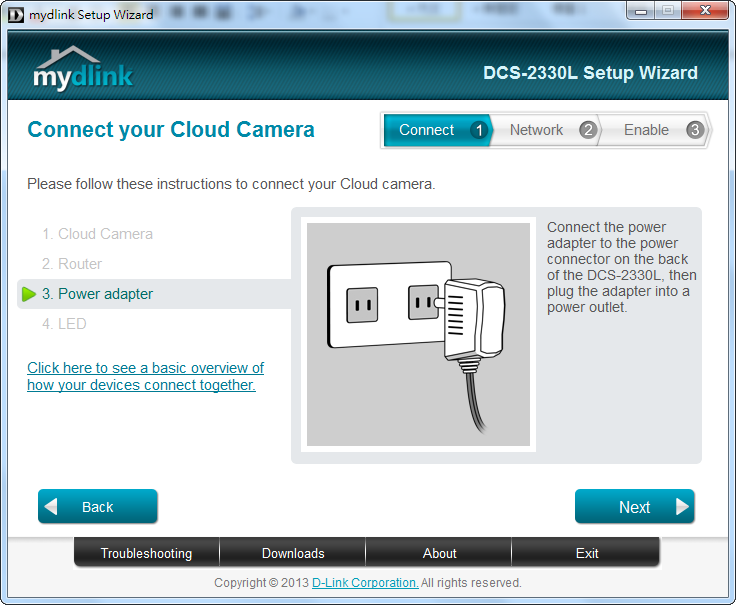Click the left arrow on Back button

pos(52,507)
